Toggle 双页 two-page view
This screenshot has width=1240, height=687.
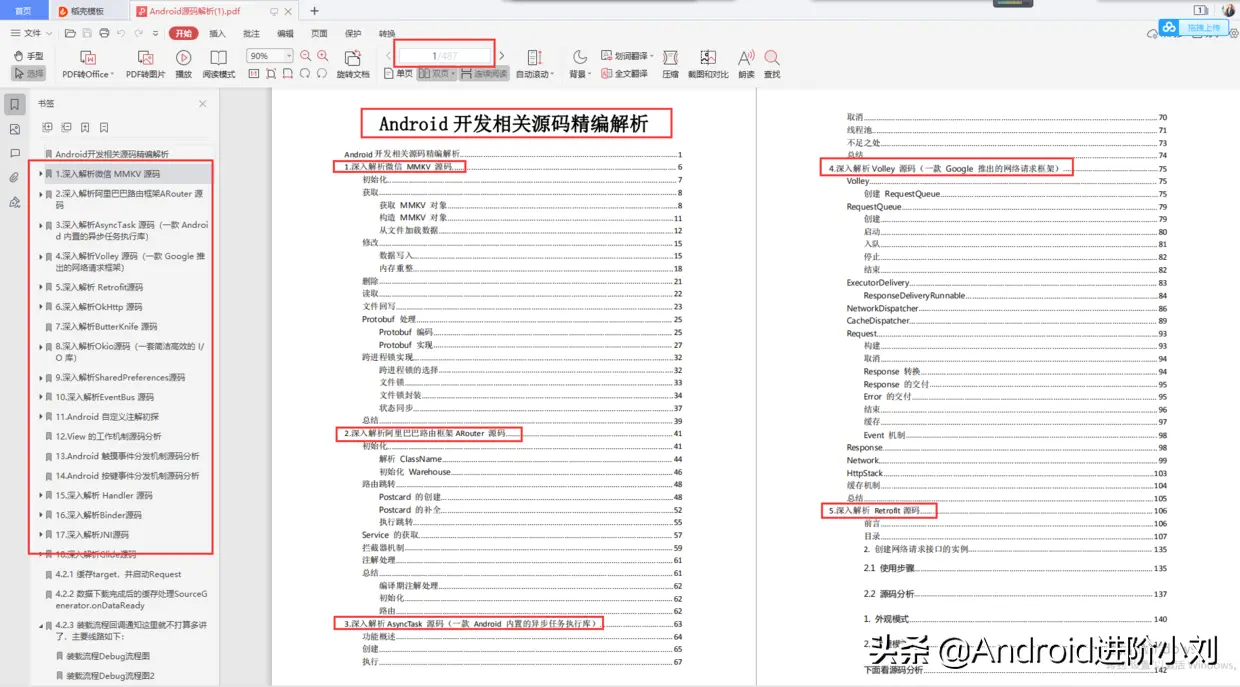click(436, 74)
